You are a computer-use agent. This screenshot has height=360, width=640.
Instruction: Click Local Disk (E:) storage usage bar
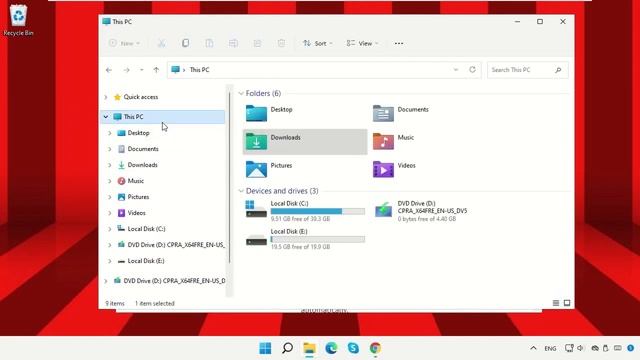point(318,240)
